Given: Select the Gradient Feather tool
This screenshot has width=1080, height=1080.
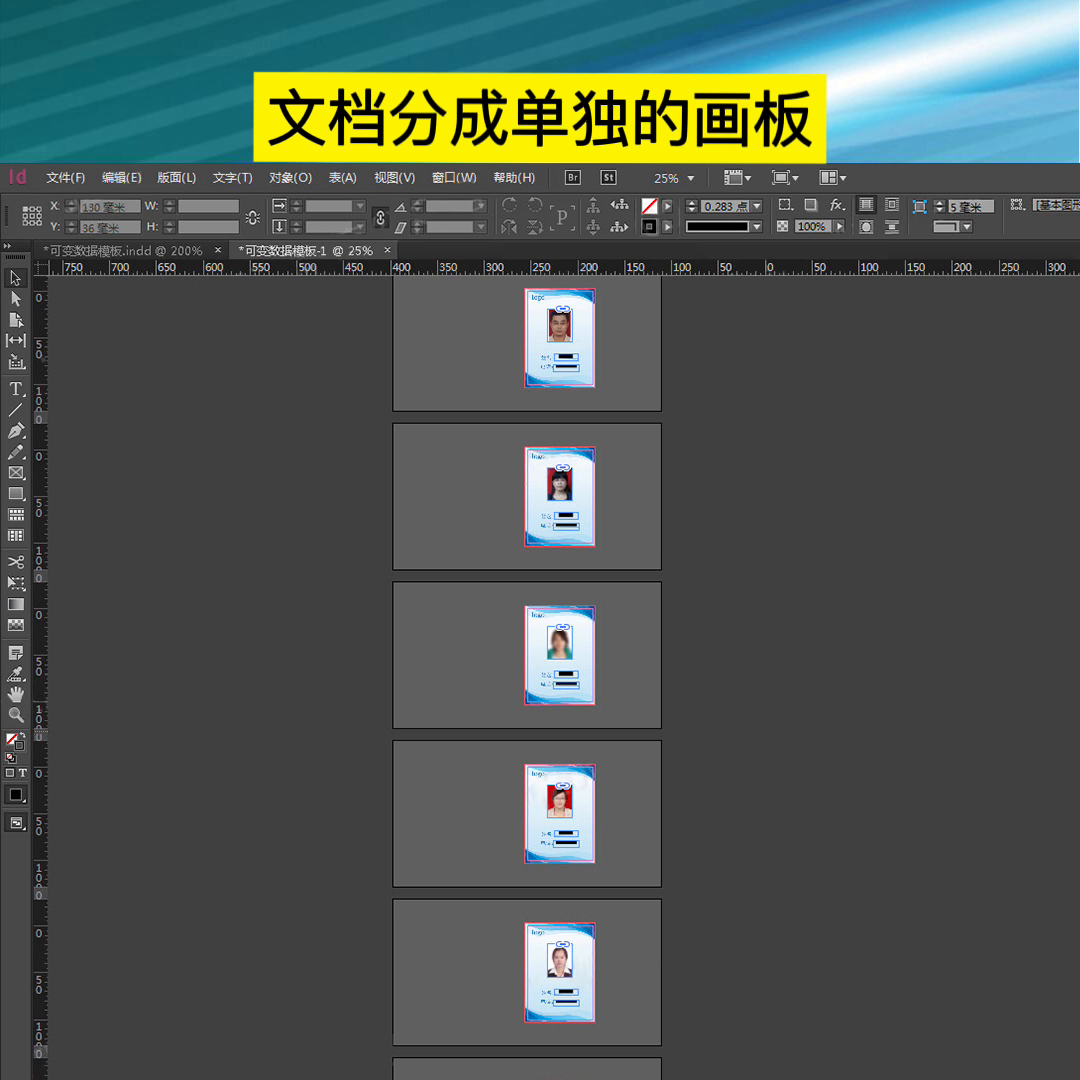Looking at the screenshot, I should (16, 625).
